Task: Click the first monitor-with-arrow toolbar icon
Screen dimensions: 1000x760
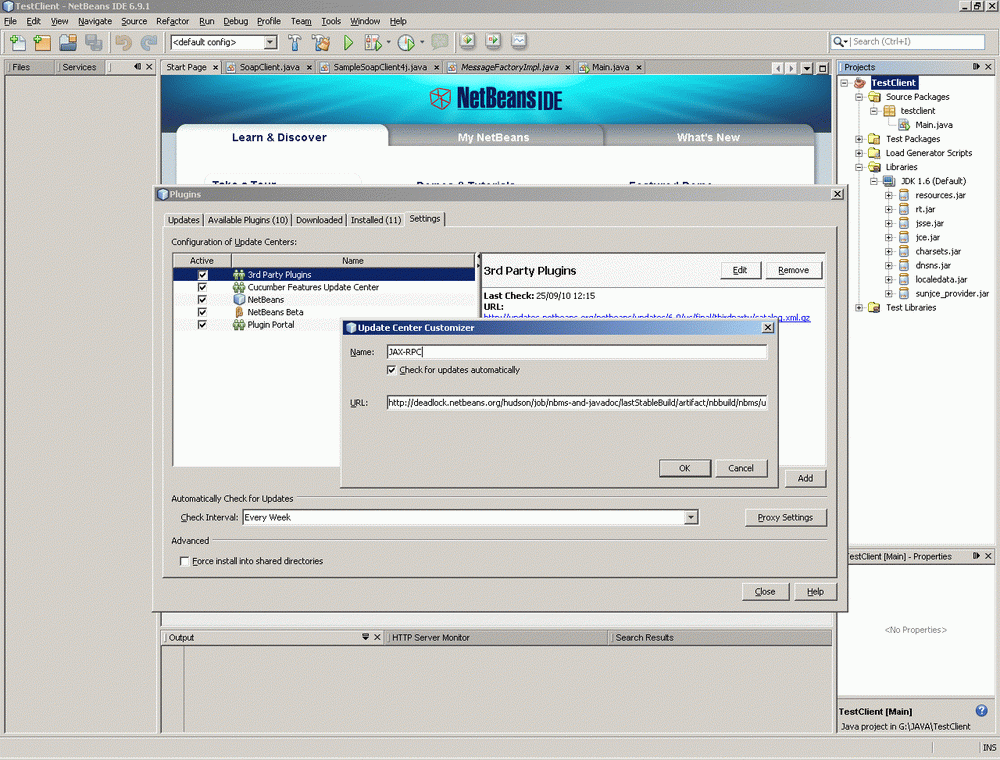Action: 467,41
